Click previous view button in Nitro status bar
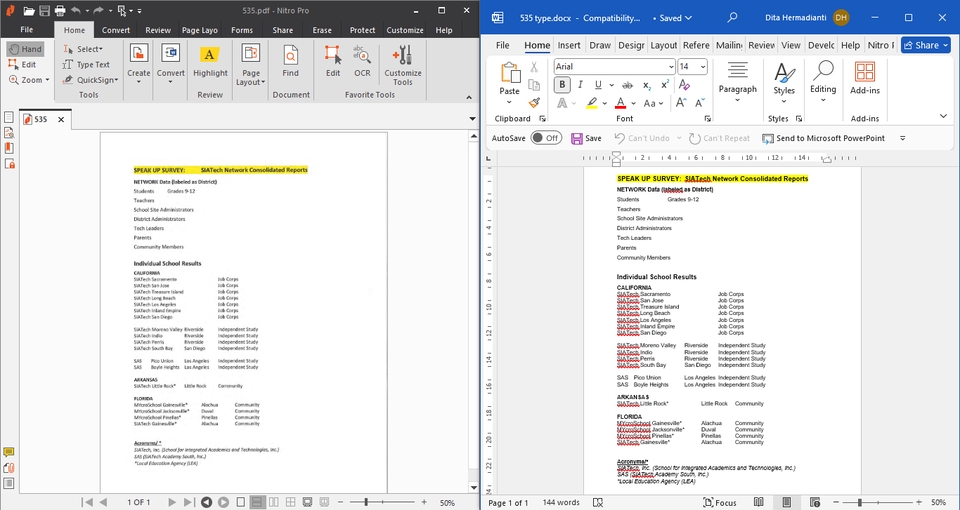Viewport: 960px width, 510px height. click(x=207, y=502)
